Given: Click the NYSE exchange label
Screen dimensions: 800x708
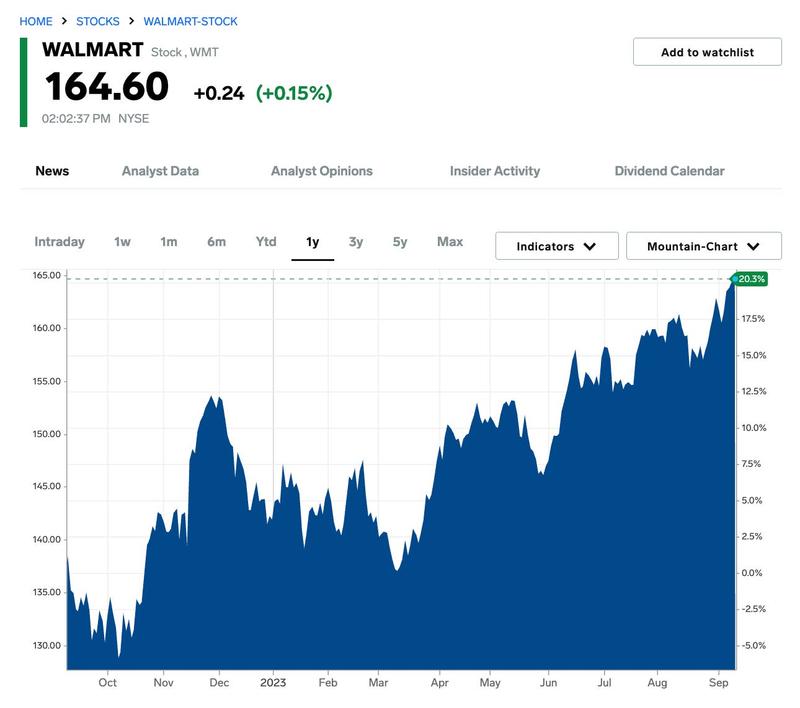Looking at the screenshot, I should click(134, 119).
